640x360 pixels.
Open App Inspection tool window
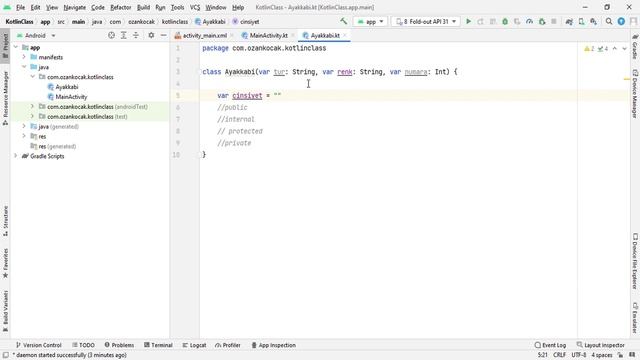coord(273,345)
